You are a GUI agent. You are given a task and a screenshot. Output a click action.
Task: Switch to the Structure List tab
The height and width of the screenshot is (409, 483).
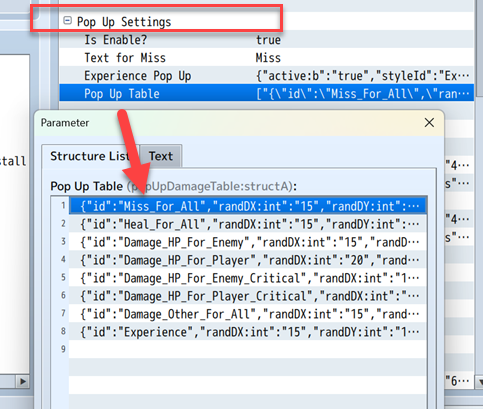[x=90, y=156]
